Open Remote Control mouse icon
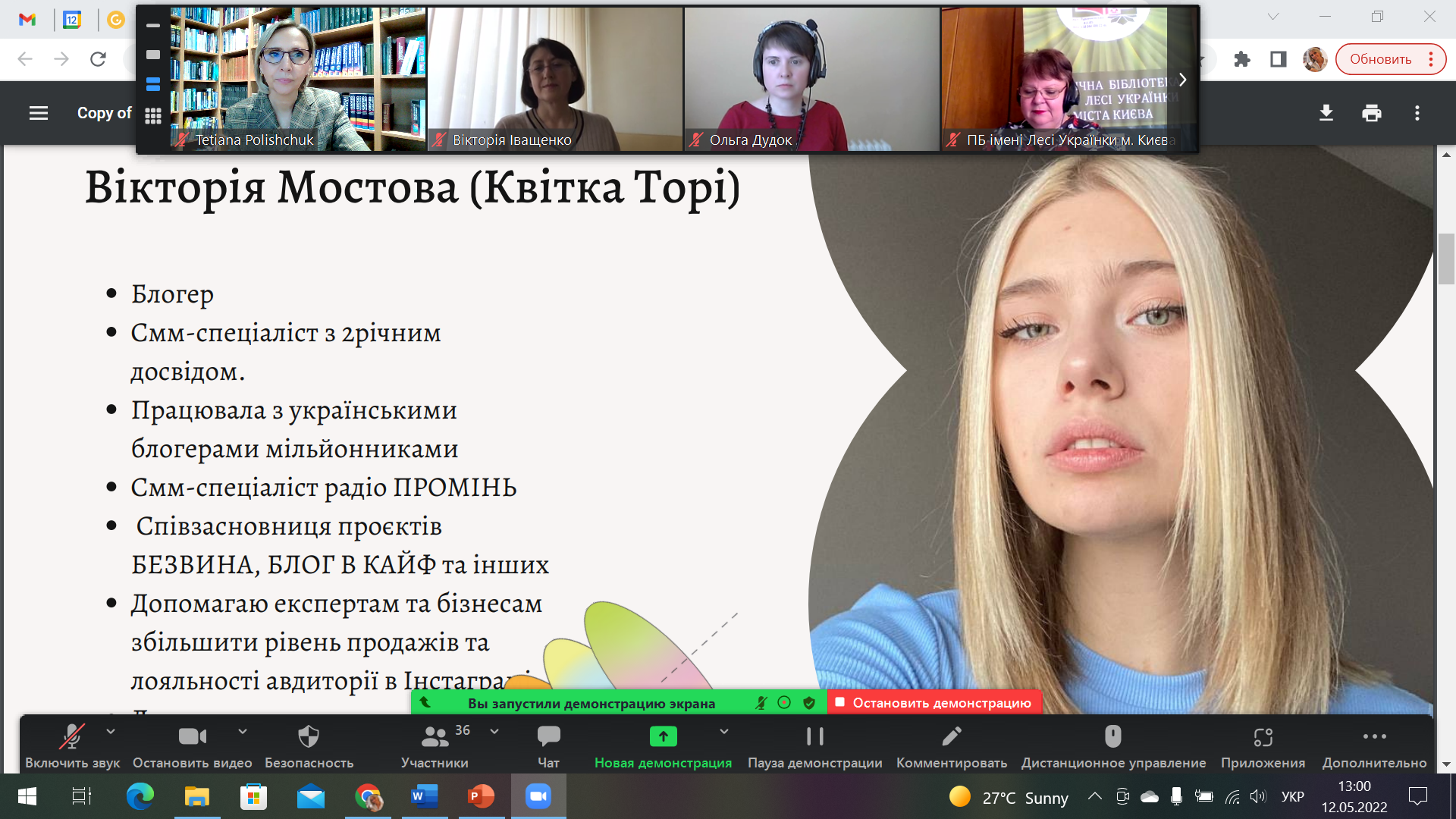The width and height of the screenshot is (1456, 819). click(1112, 737)
